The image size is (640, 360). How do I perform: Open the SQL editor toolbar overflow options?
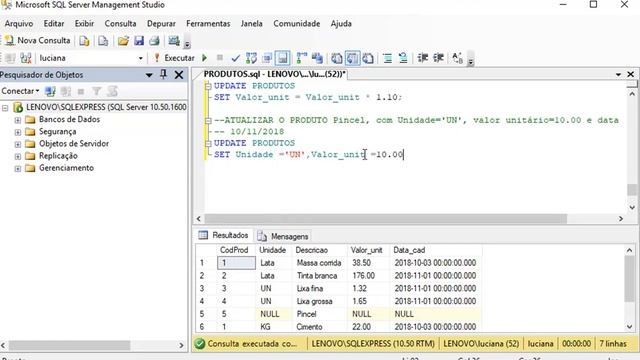tap(470, 61)
